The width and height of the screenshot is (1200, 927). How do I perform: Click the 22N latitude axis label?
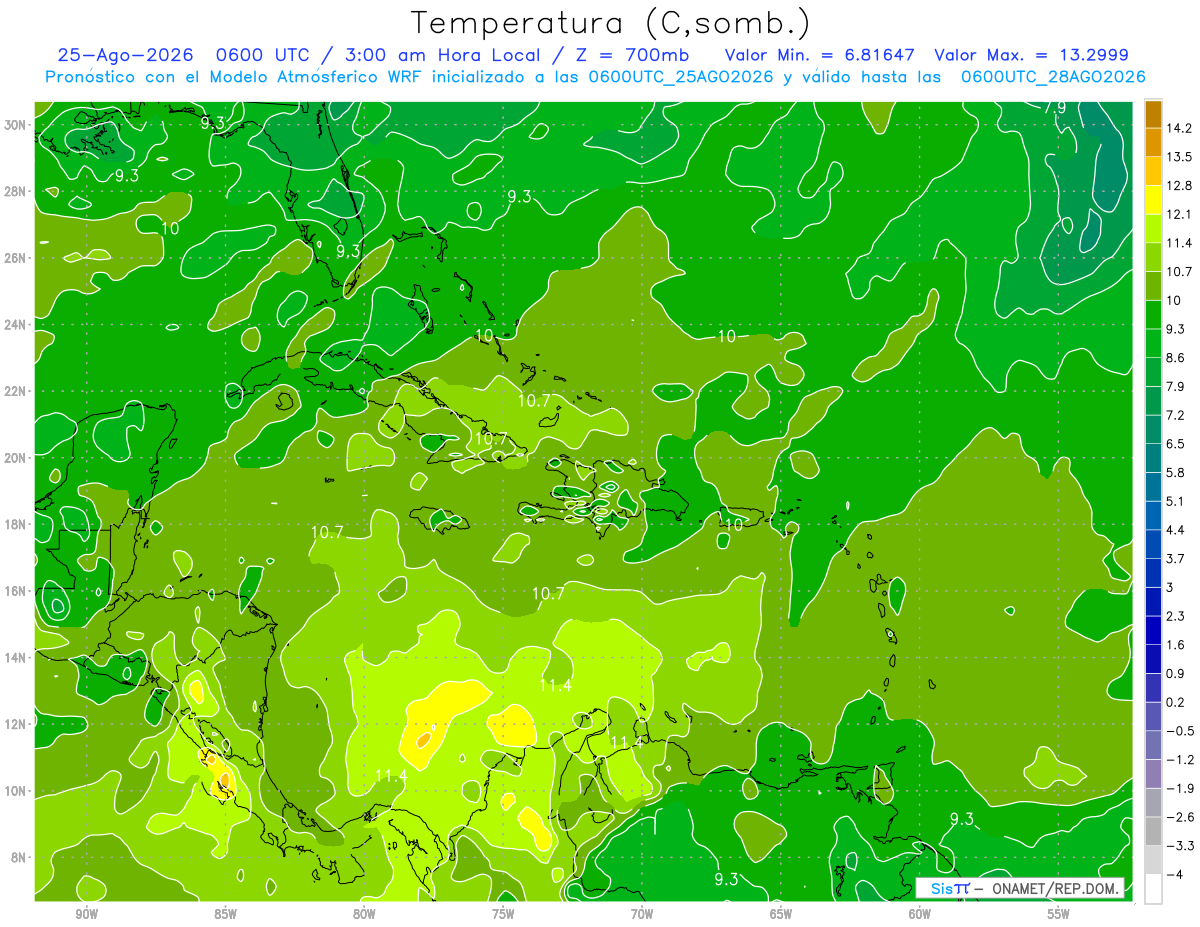16,391
